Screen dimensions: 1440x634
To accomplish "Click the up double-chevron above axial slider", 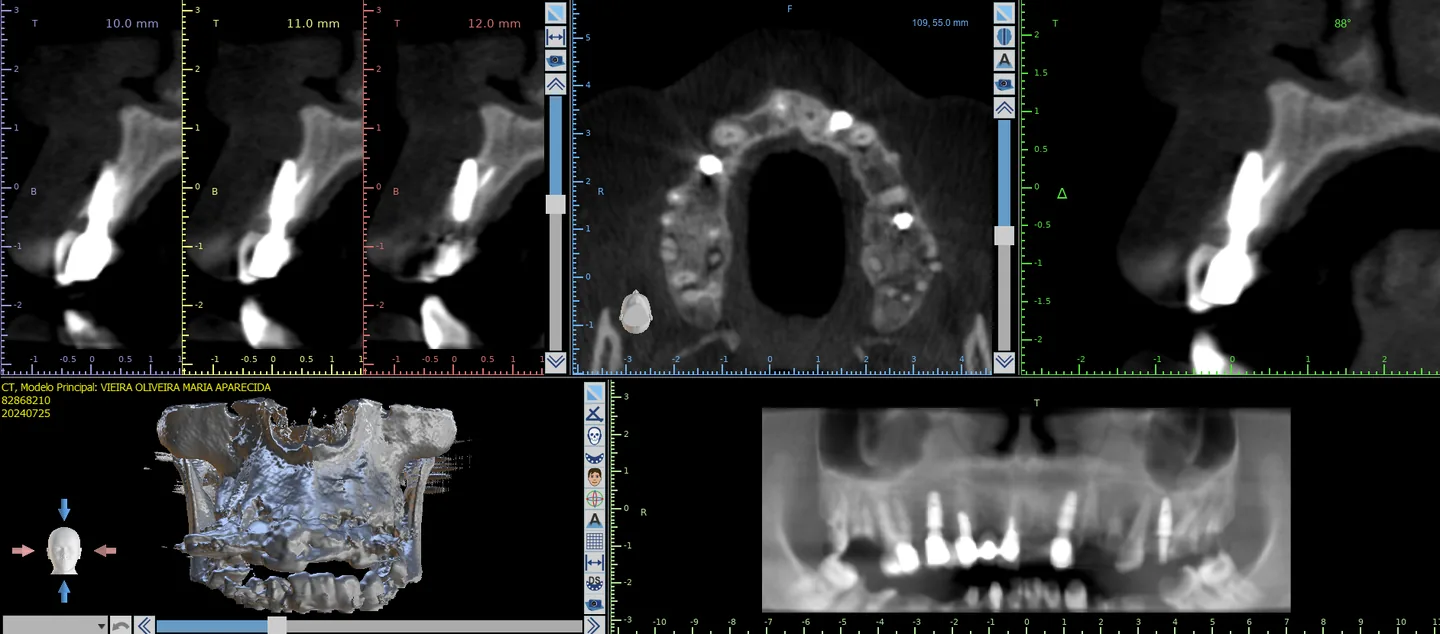I will 1005,108.
